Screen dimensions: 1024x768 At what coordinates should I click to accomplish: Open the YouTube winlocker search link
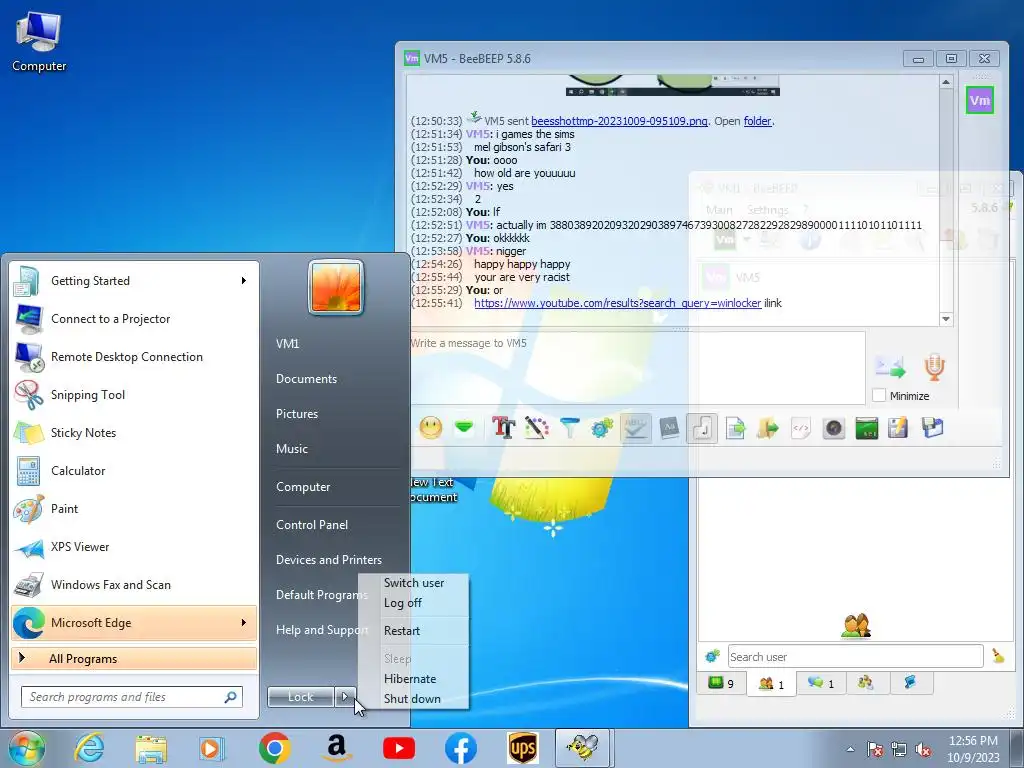pyautogui.click(x=617, y=303)
